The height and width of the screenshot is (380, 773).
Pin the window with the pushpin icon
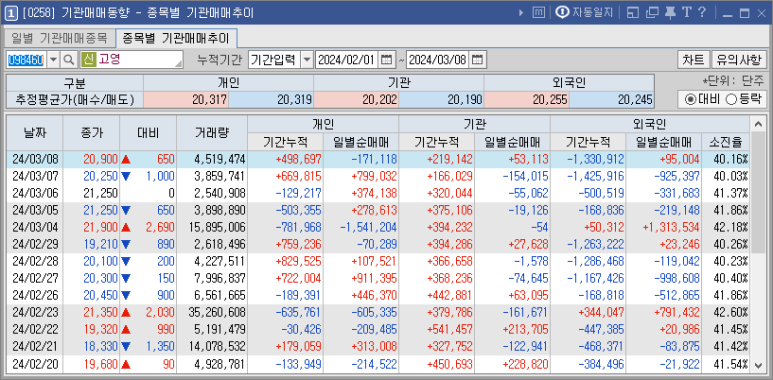[x=670, y=13]
